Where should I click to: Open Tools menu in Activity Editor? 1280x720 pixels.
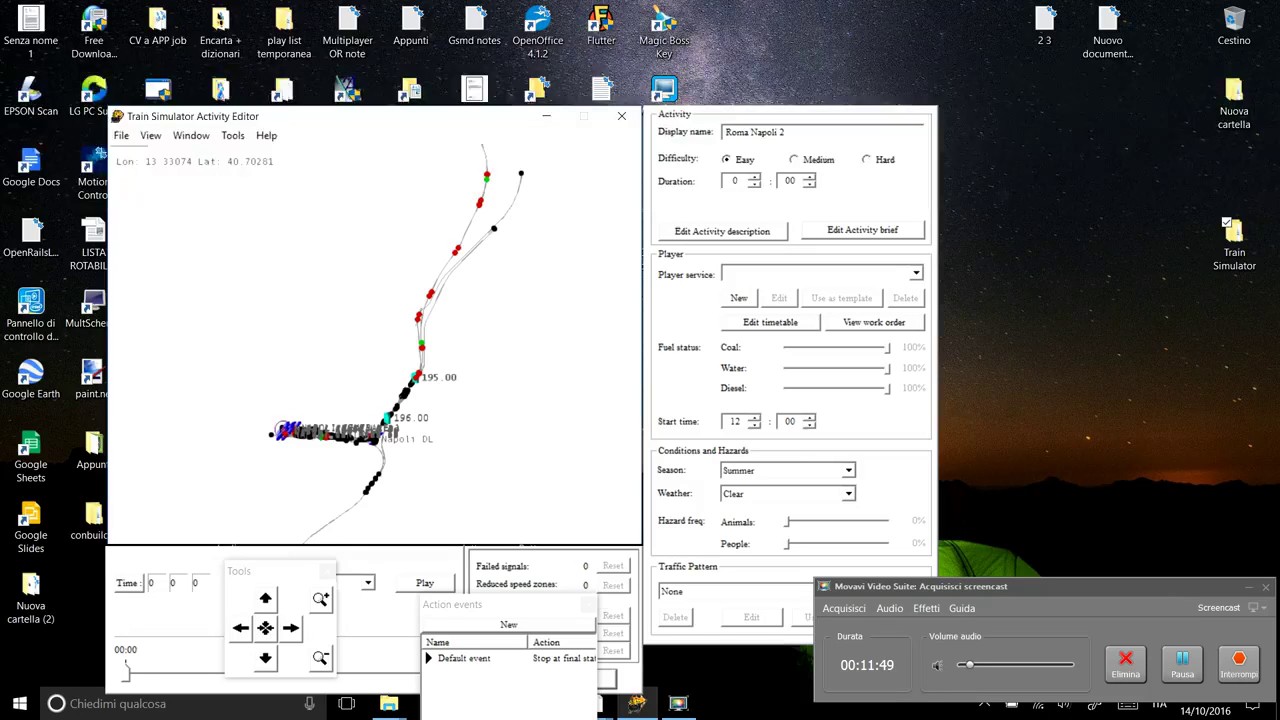(x=232, y=135)
